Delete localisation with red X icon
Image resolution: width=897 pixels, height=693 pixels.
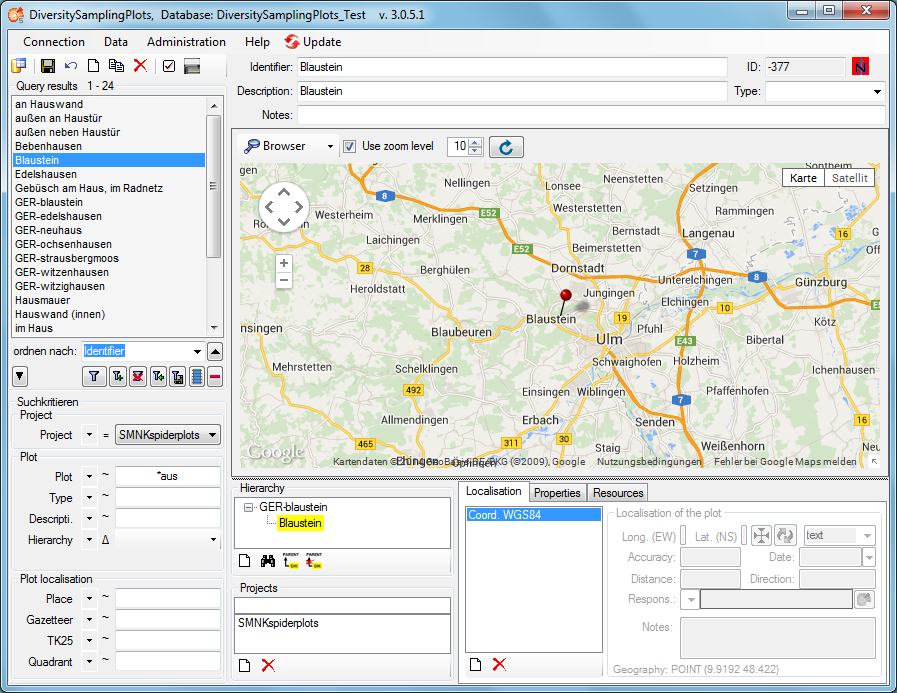click(x=499, y=664)
